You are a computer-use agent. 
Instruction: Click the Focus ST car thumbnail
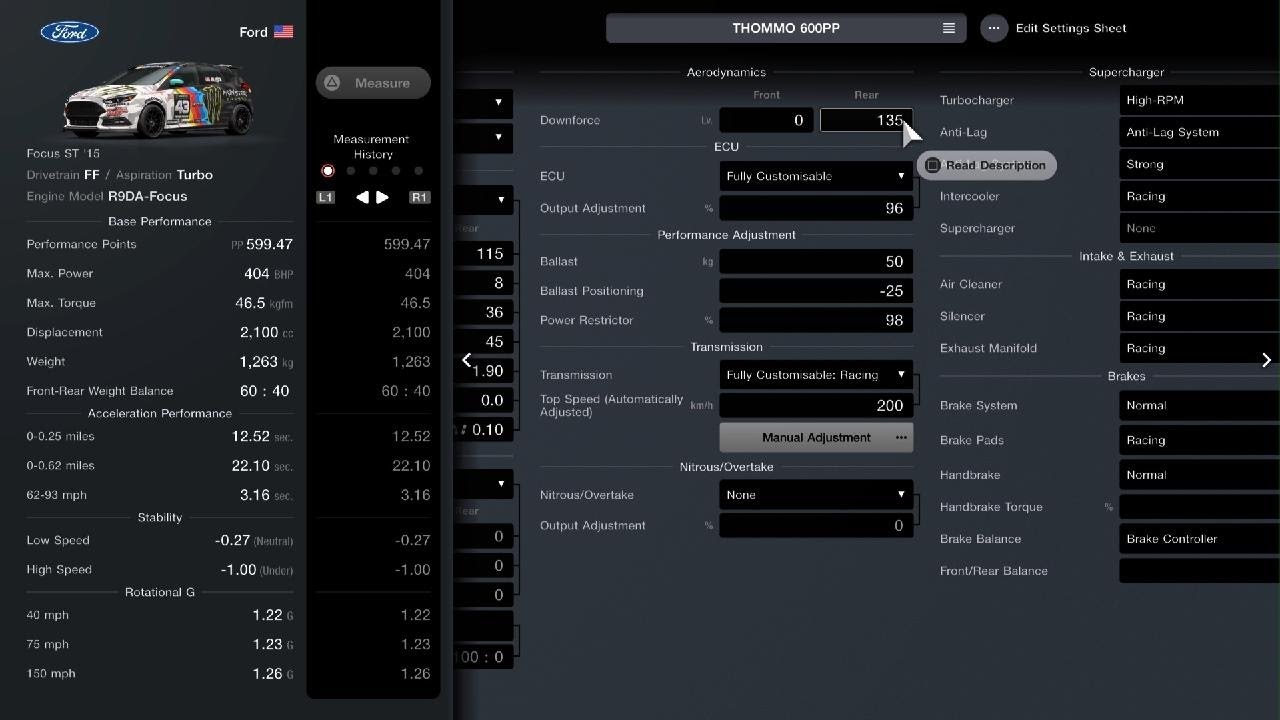[157, 100]
